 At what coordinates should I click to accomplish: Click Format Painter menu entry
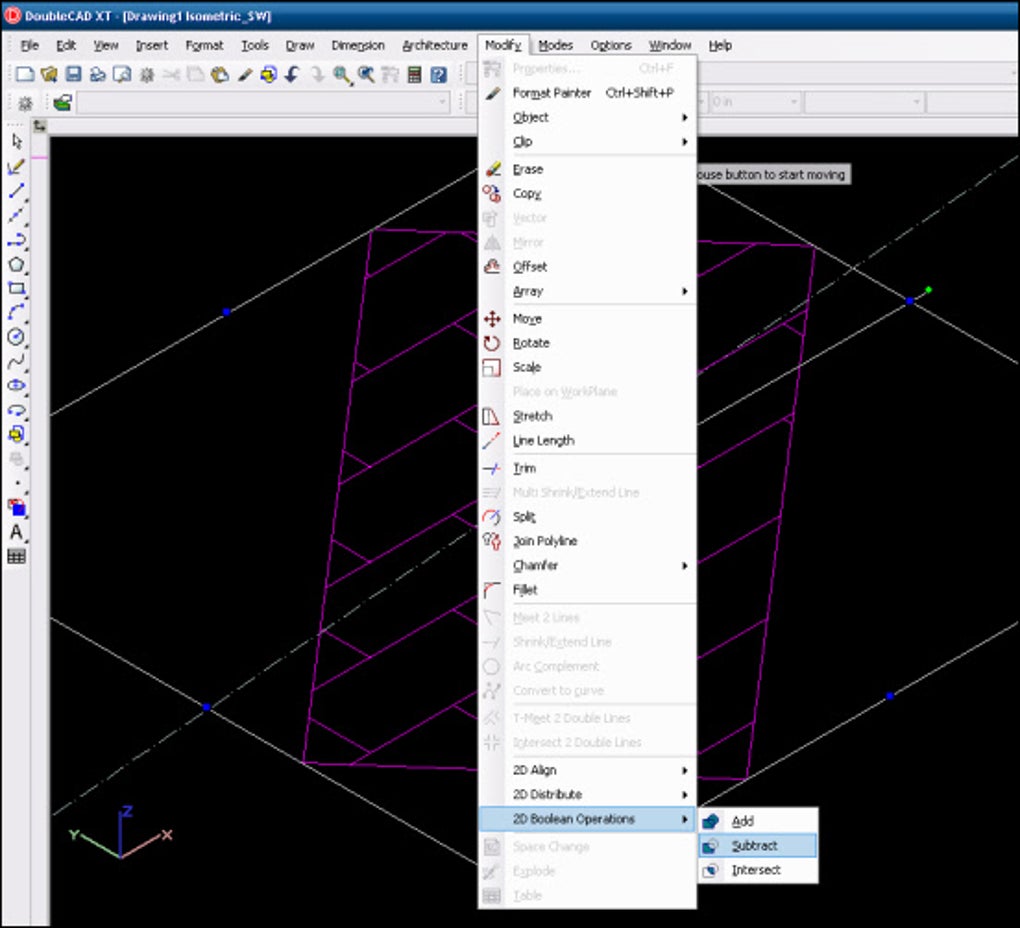(552, 93)
